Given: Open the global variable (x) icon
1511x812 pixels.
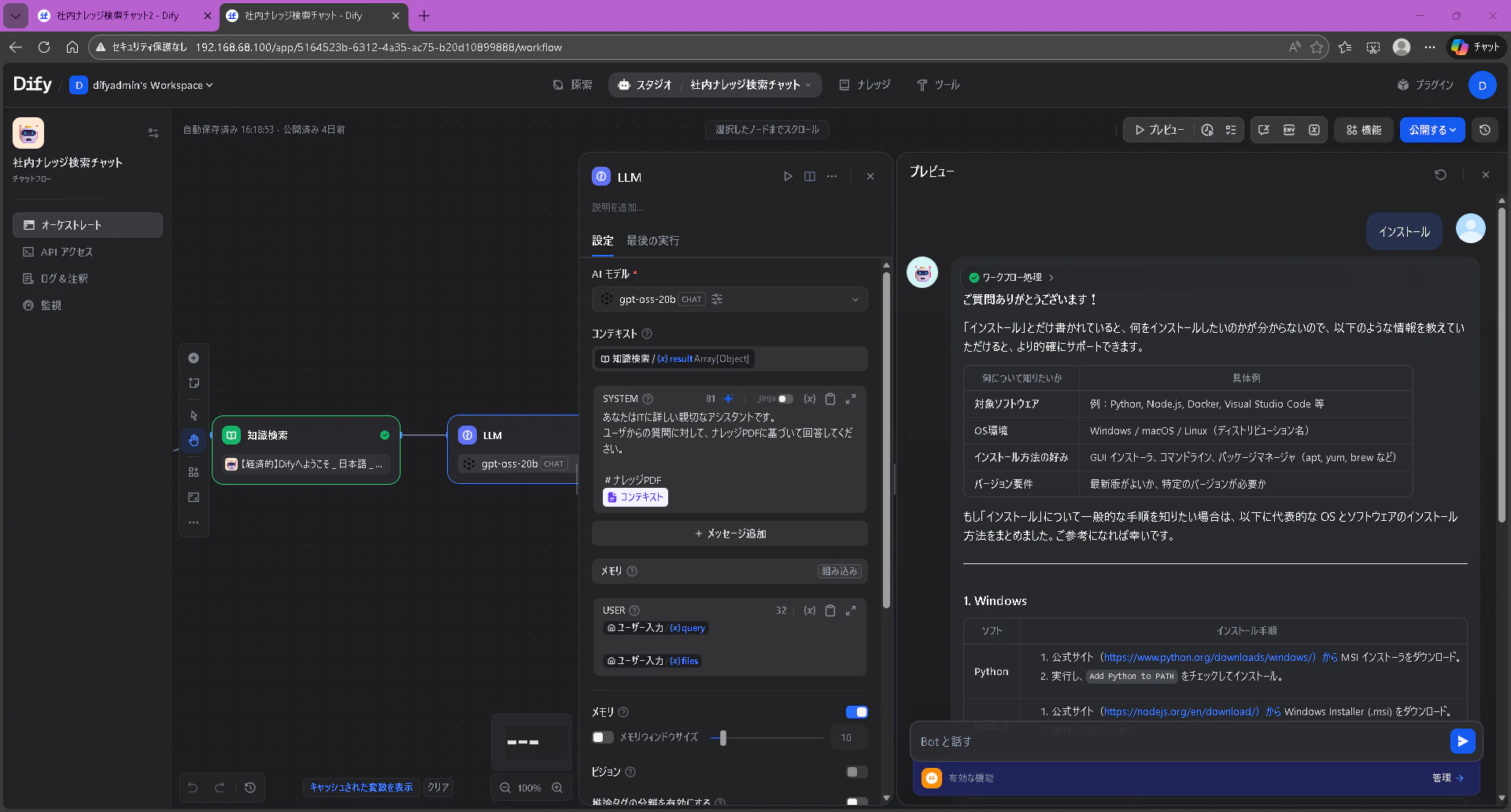Looking at the screenshot, I should point(1314,130).
